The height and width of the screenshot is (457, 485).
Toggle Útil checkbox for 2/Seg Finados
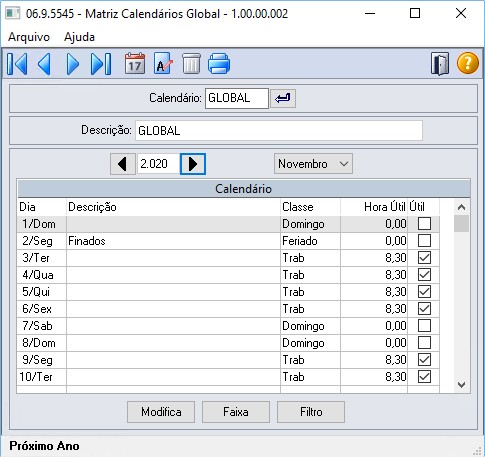coord(424,241)
